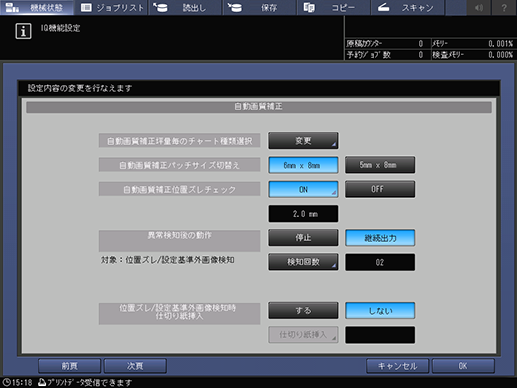Click the 位置ズレ/設定基準外画像検知時 仕切り紙挿入 label

179,313
